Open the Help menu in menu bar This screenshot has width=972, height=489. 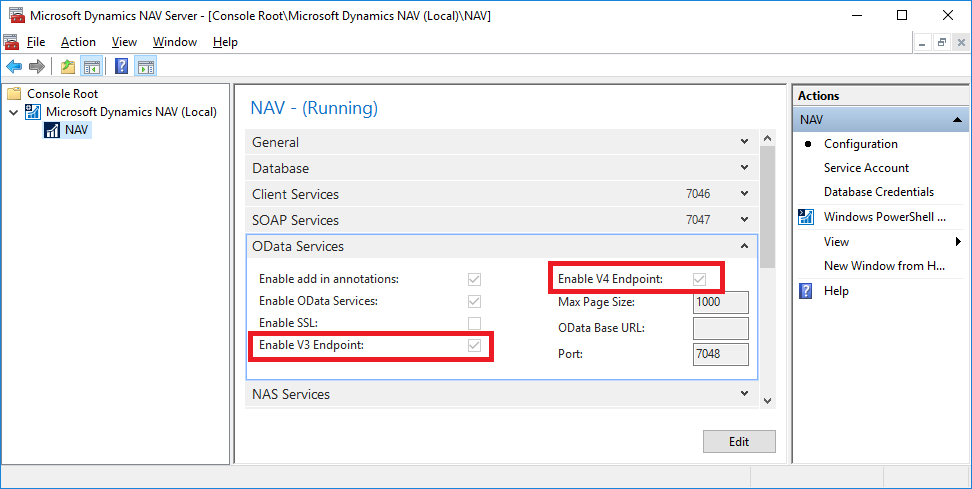coord(225,42)
